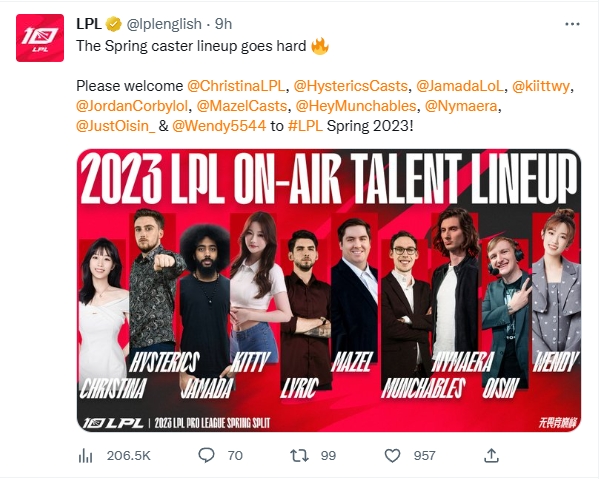The image size is (599, 479).
Task: Open the @lplenglish handle
Action: point(164,24)
